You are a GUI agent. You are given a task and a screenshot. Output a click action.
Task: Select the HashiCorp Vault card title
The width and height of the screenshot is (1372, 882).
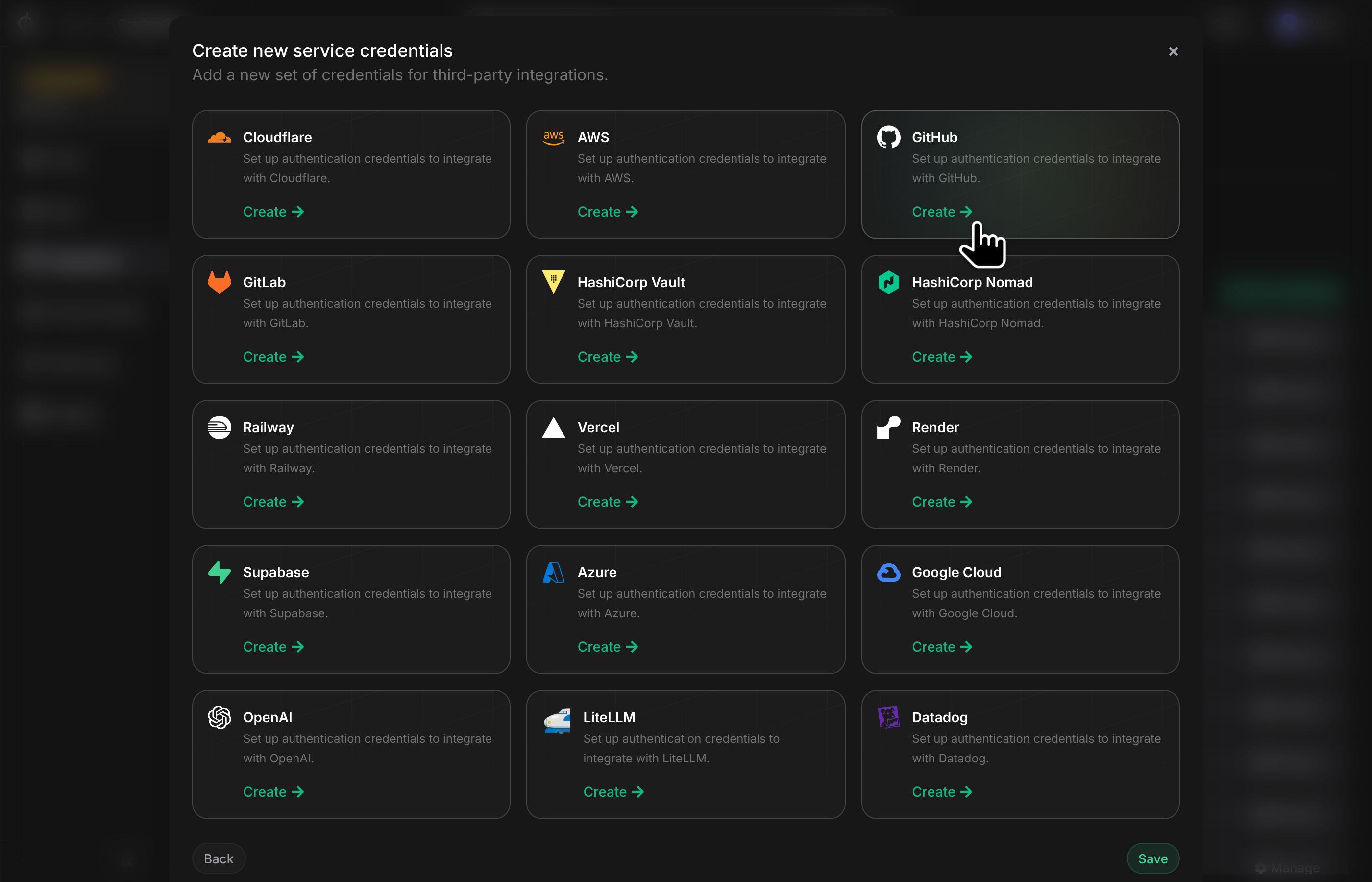click(631, 282)
